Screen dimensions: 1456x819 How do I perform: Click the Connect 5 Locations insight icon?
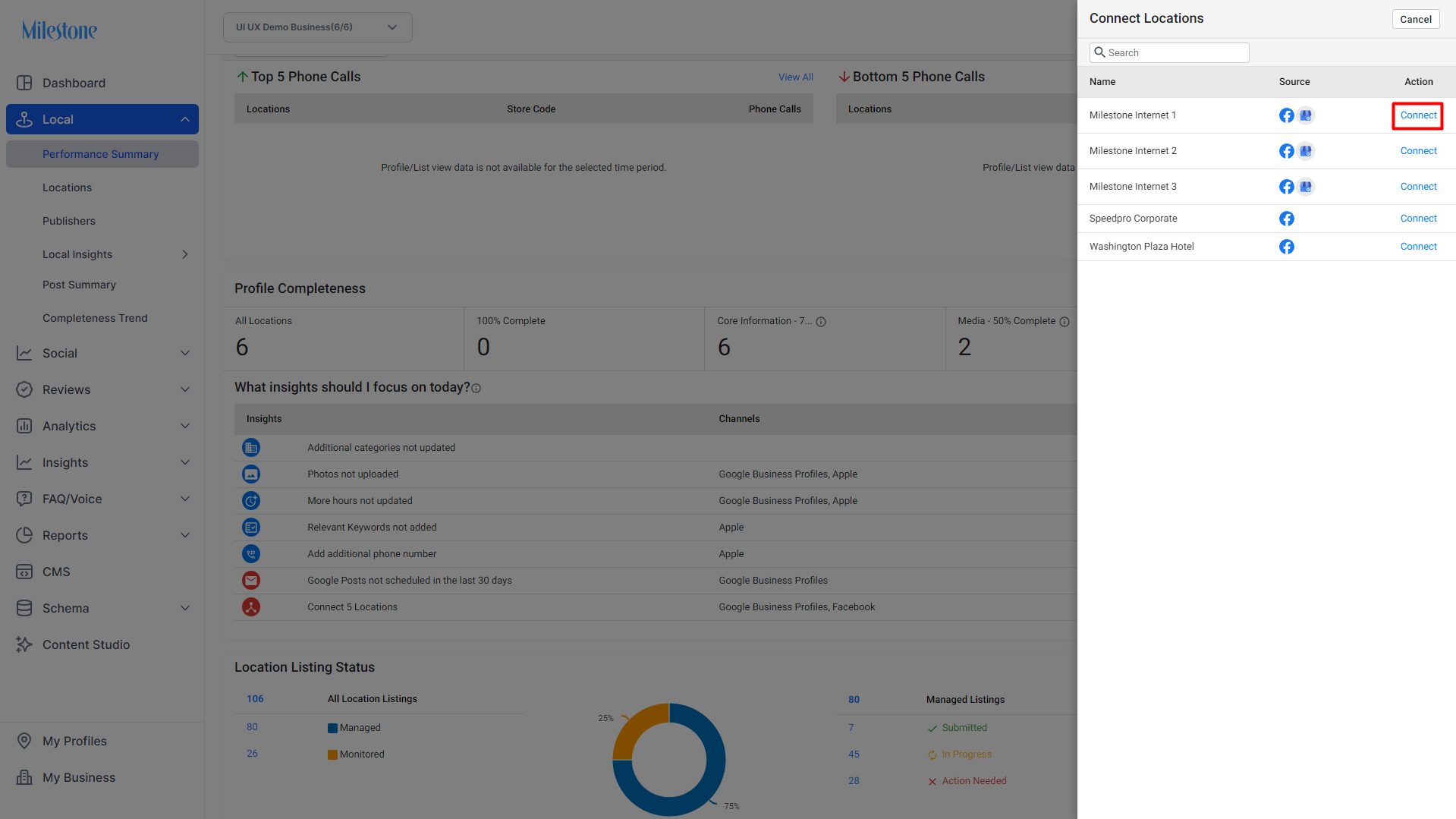(251, 607)
